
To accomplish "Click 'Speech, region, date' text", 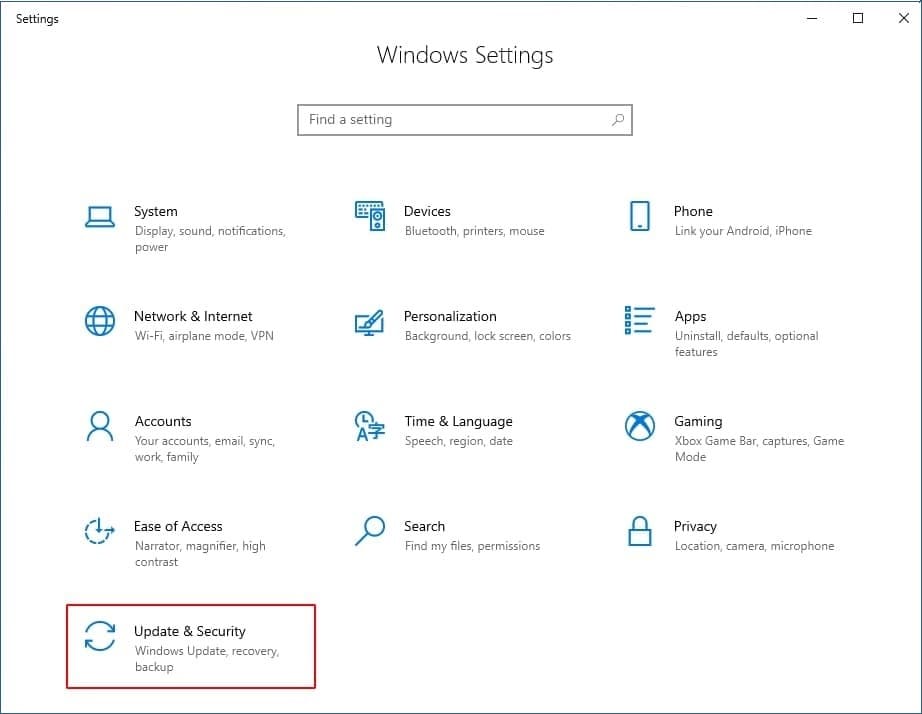I will (459, 441).
